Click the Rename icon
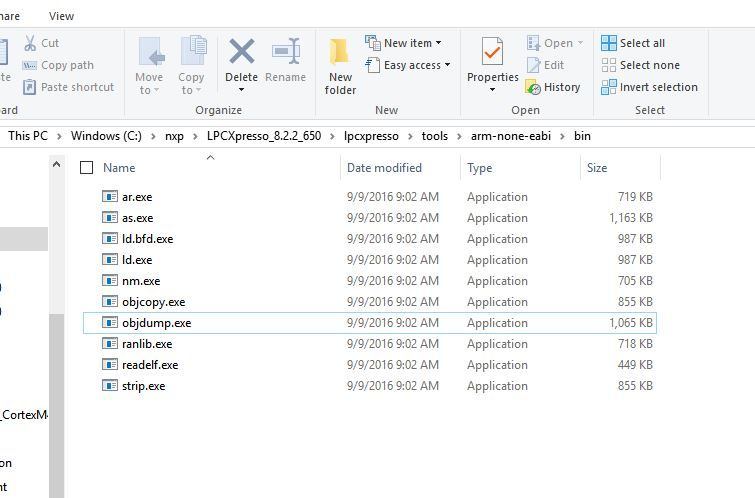755x498 pixels. click(x=286, y=51)
